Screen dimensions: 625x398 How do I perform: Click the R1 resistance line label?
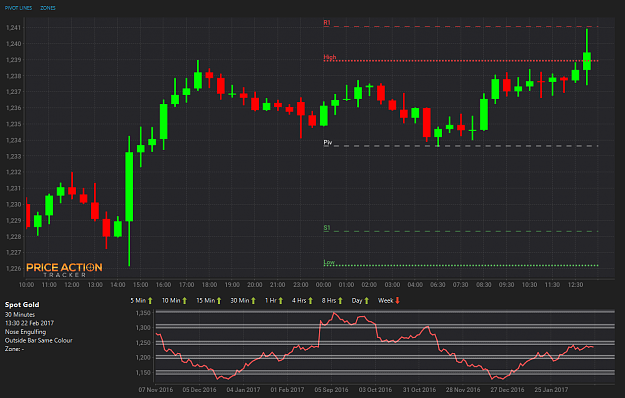coord(327,23)
